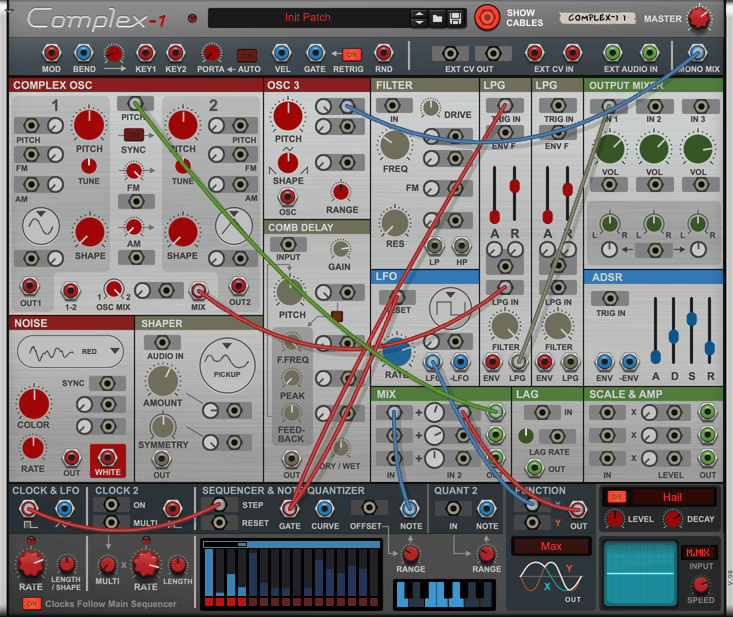This screenshot has height=617, width=733.
Task: Click the 1-2 output jack
Action: click(71, 291)
